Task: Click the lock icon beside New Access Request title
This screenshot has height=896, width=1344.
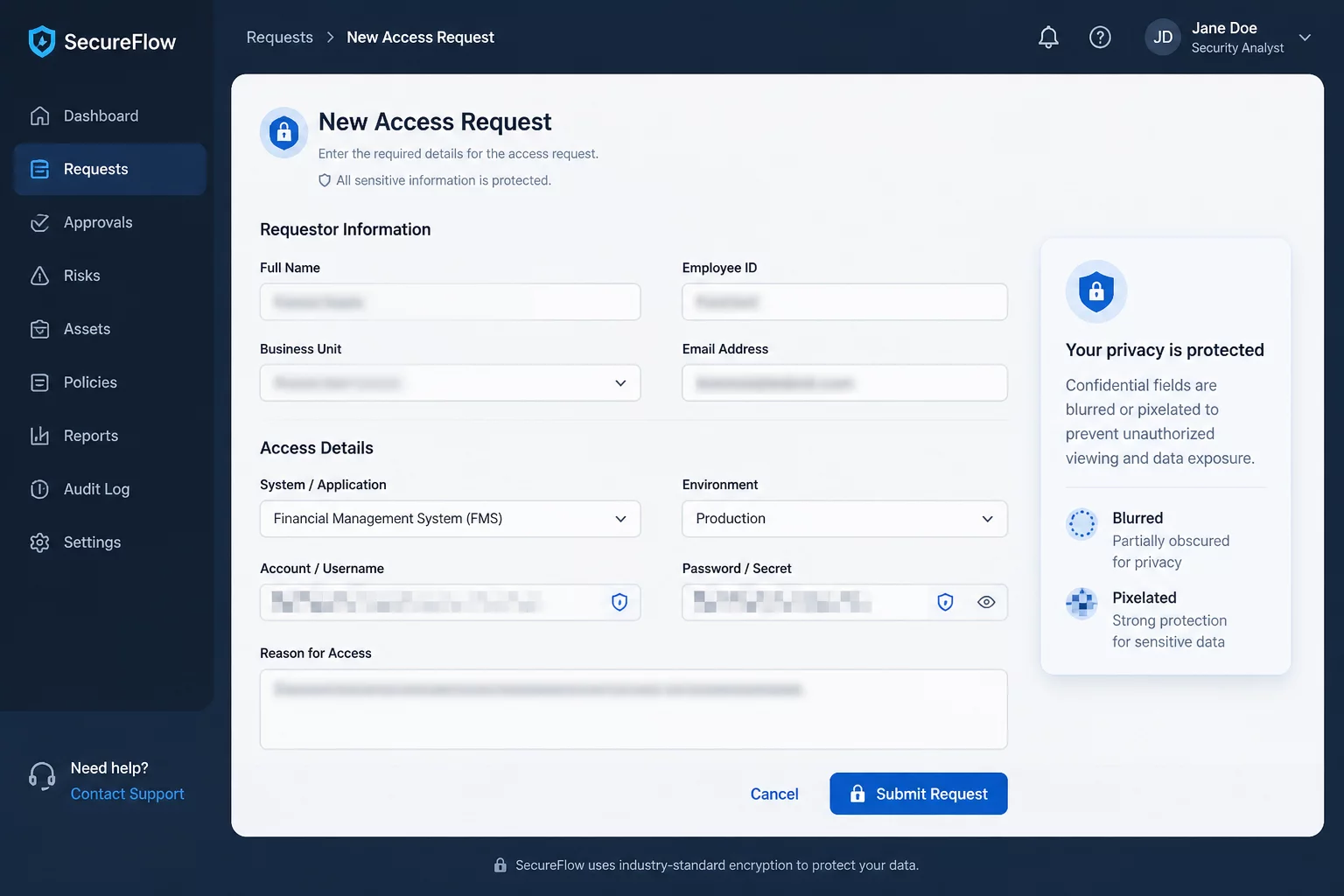Action: tap(283, 133)
